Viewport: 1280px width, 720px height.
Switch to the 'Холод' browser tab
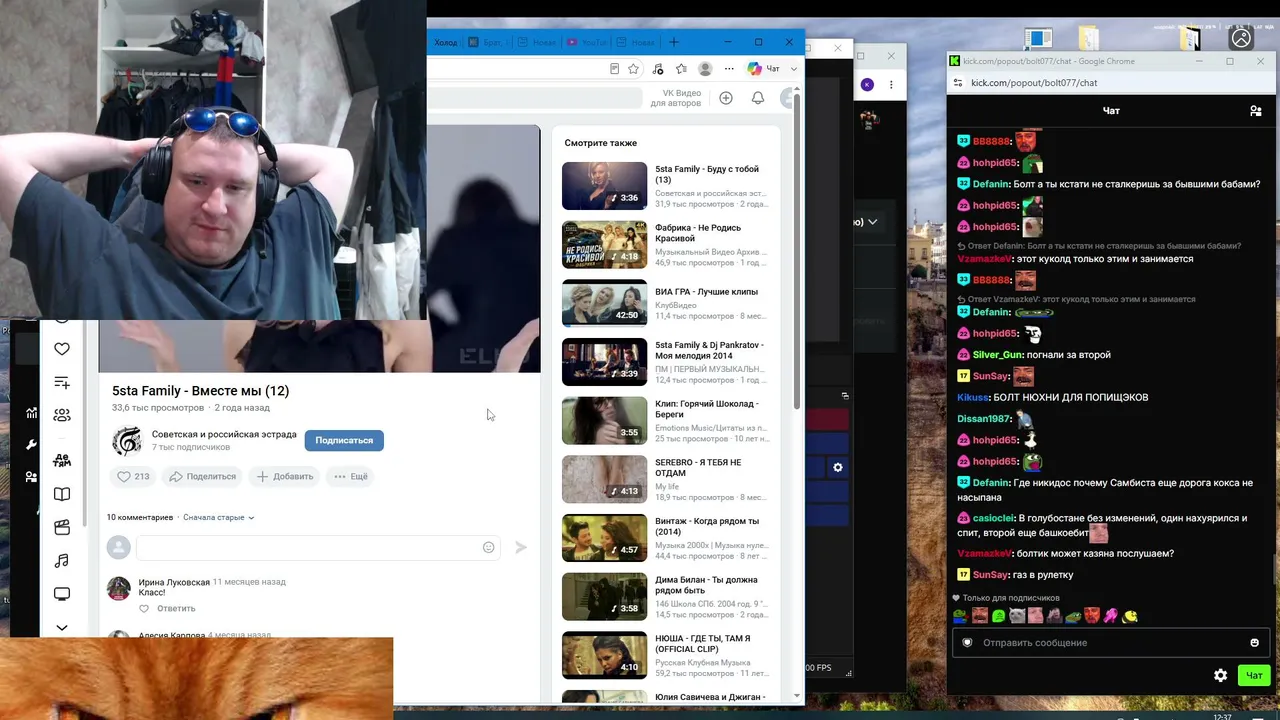click(x=445, y=42)
